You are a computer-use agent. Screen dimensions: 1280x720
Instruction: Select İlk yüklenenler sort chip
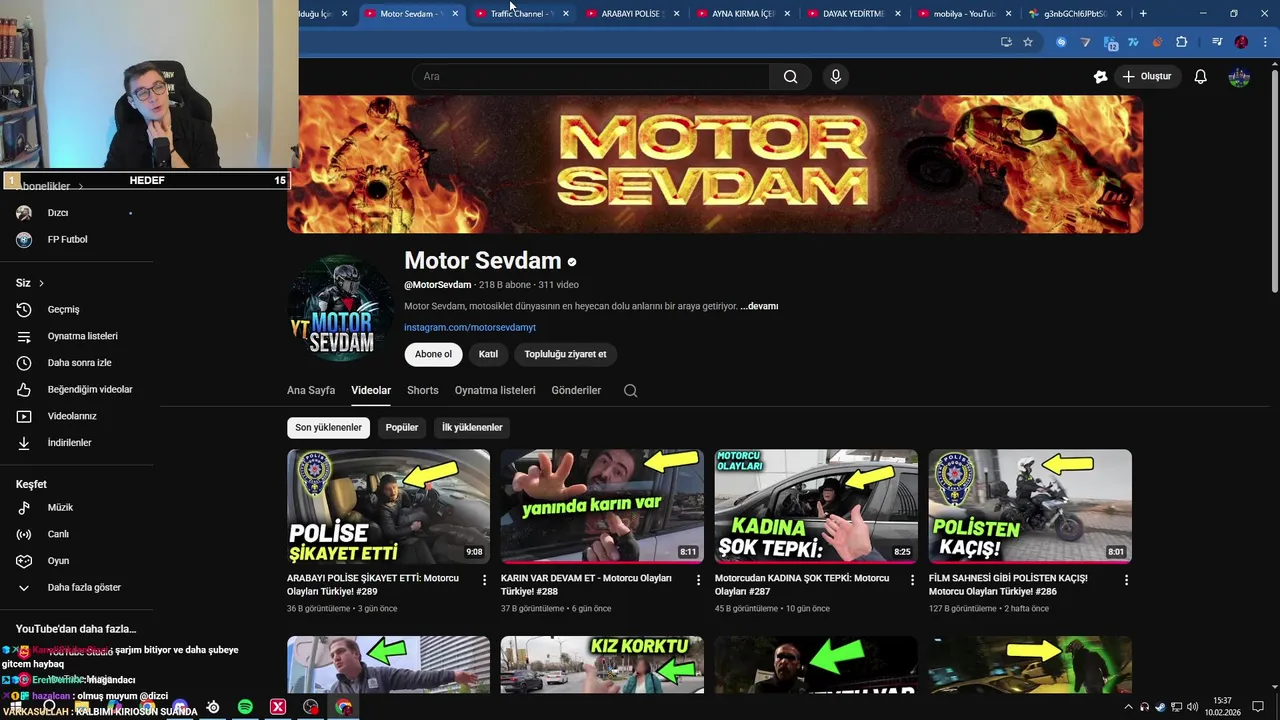472,427
